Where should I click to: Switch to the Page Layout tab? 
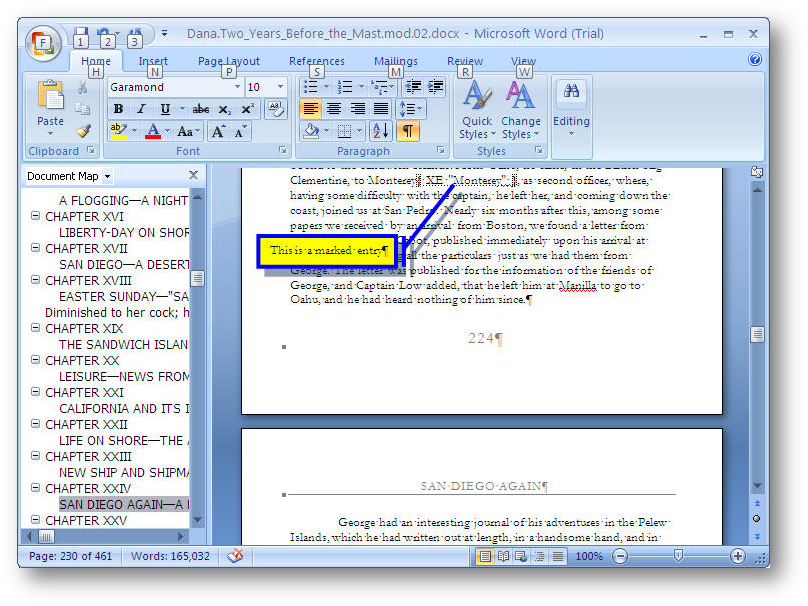coord(229,61)
